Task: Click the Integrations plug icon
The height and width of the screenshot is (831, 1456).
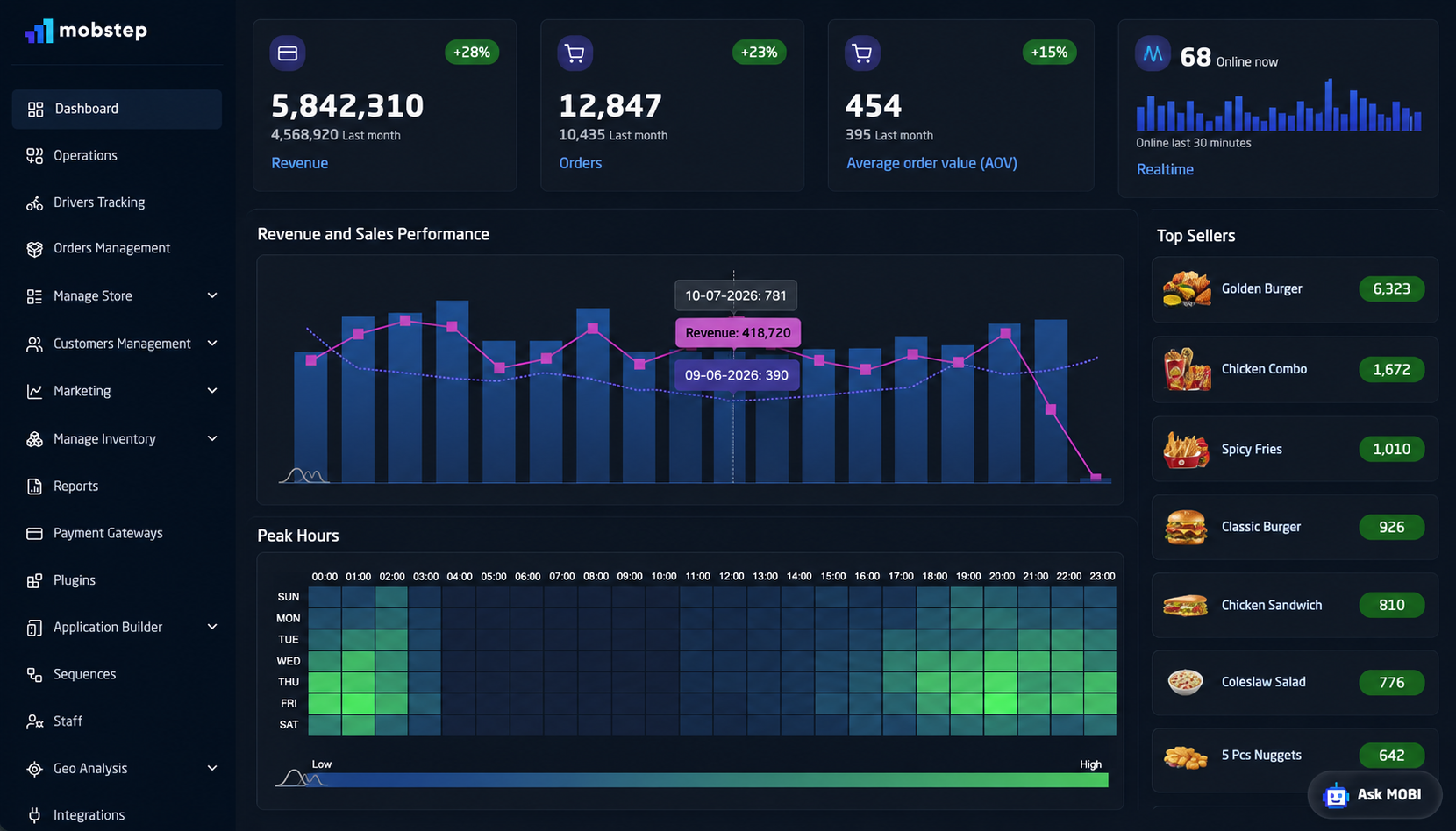Action: pyautogui.click(x=34, y=815)
